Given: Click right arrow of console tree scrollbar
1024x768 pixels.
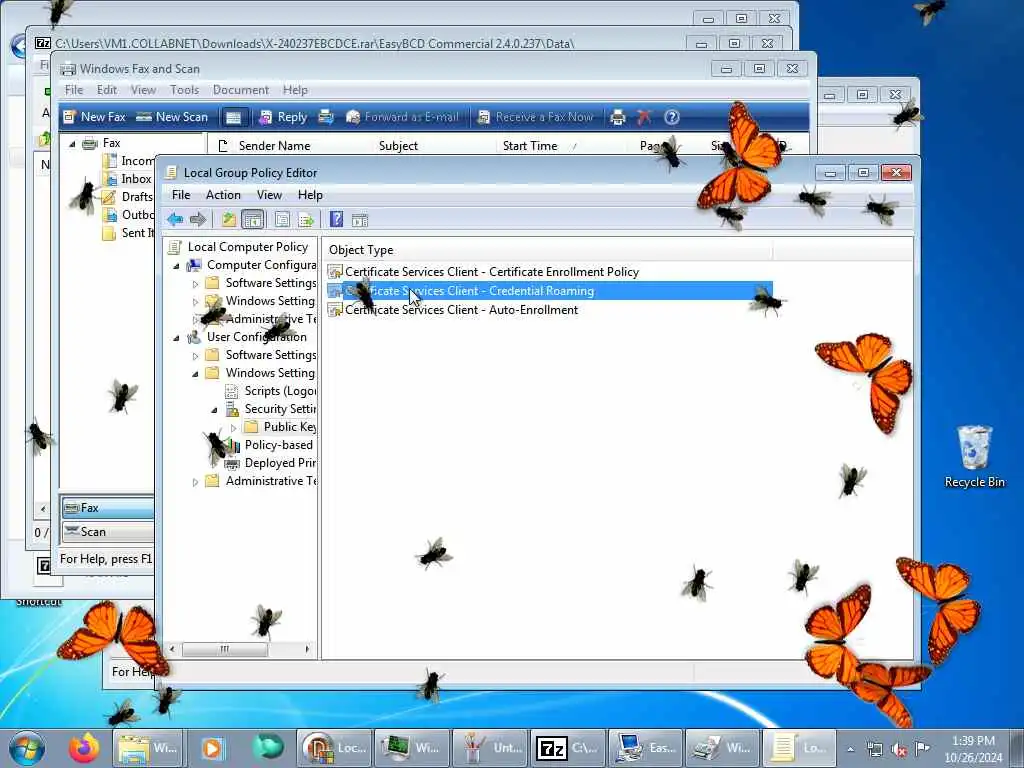Looking at the screenshot, I should click(307, 649).
